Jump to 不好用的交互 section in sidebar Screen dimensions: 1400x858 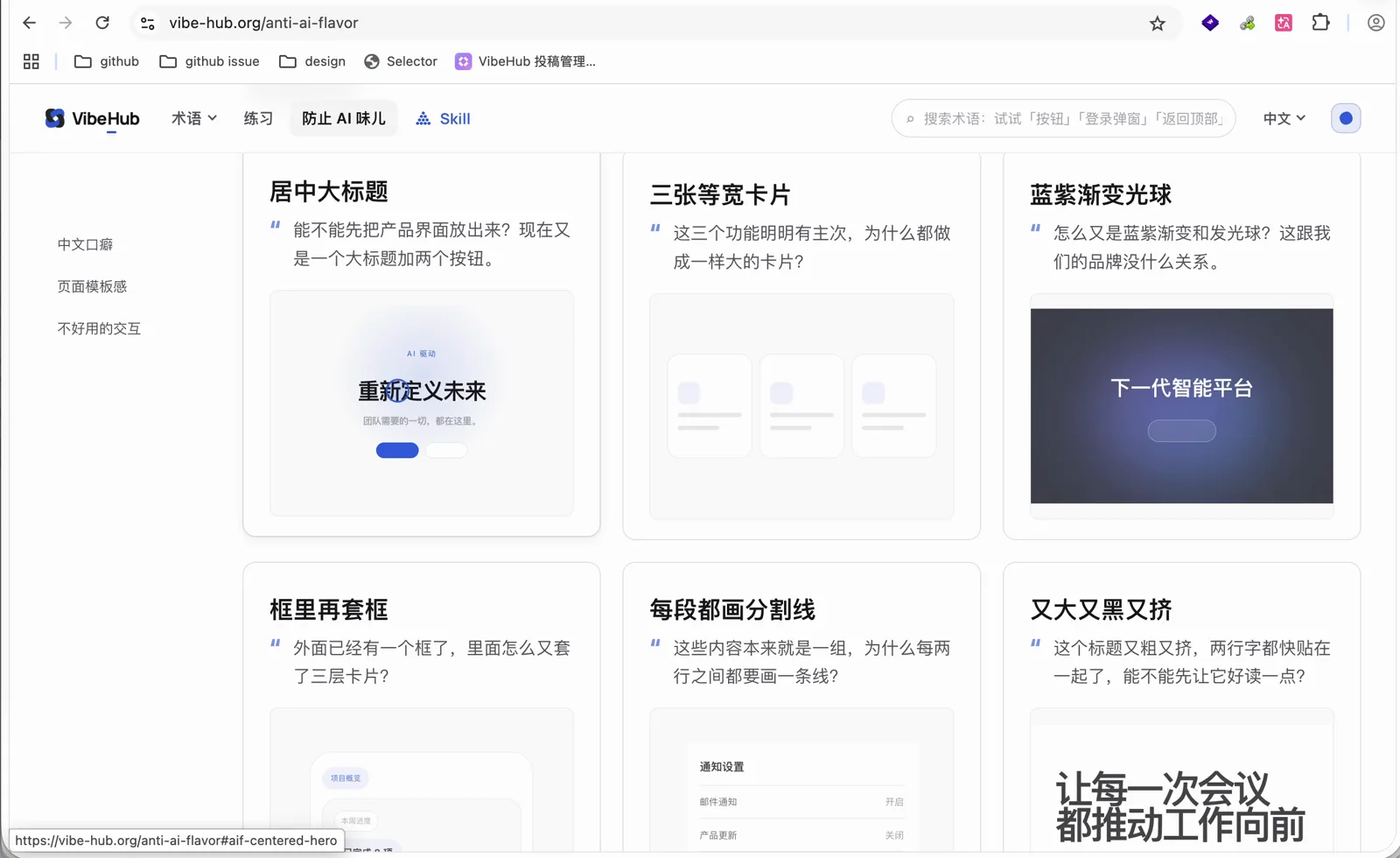(x=99, y=328)
